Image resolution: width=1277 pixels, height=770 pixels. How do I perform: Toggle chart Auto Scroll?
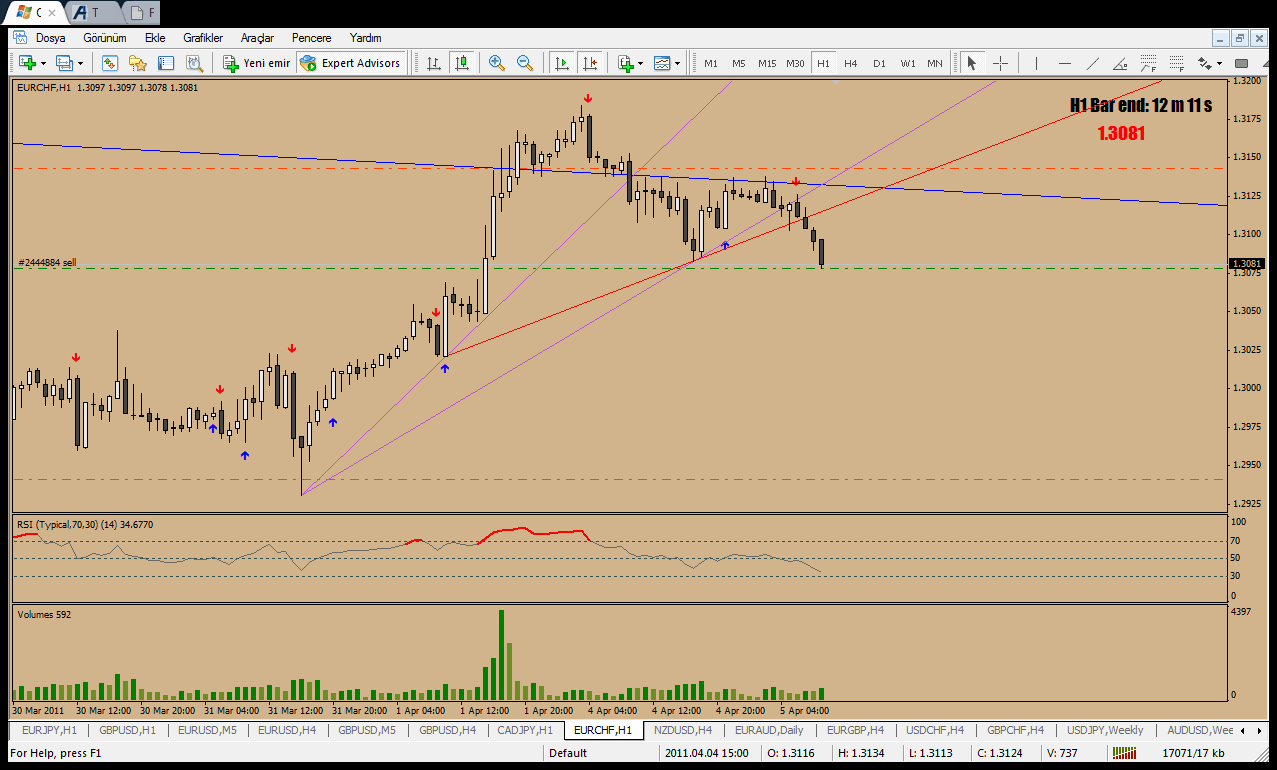tap(561, 63)
